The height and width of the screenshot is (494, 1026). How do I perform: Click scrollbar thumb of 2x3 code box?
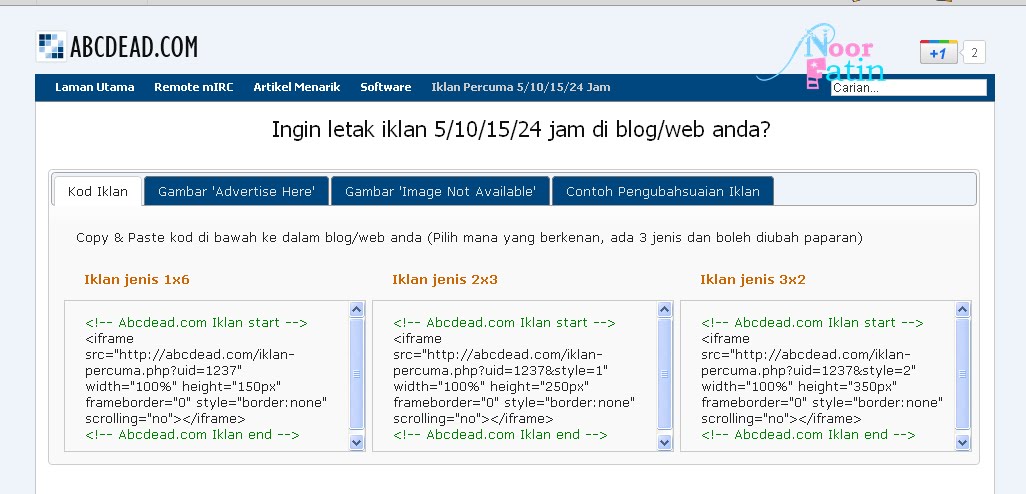(665, 374)
